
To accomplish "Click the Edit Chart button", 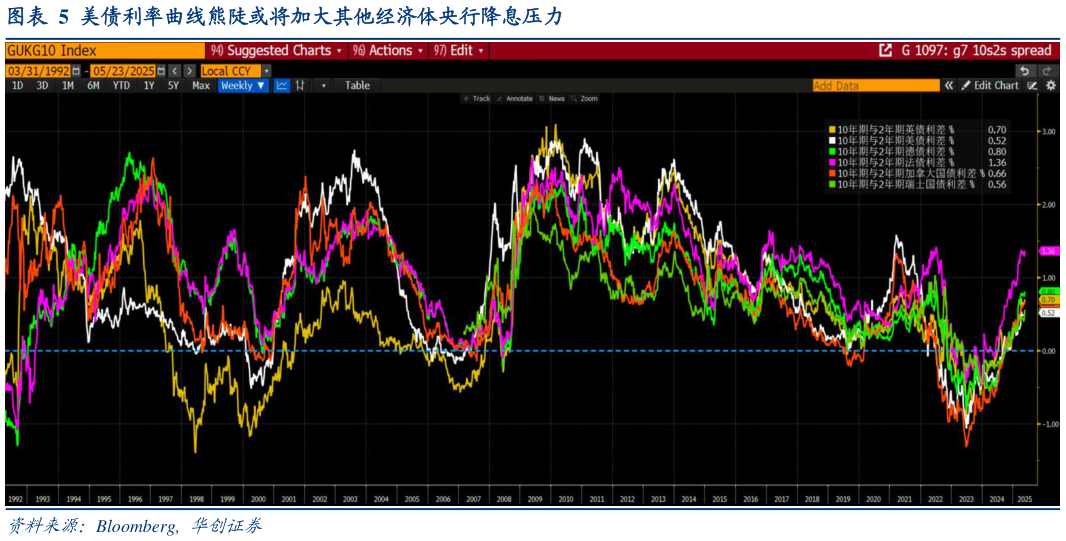I will click(990, 86).
